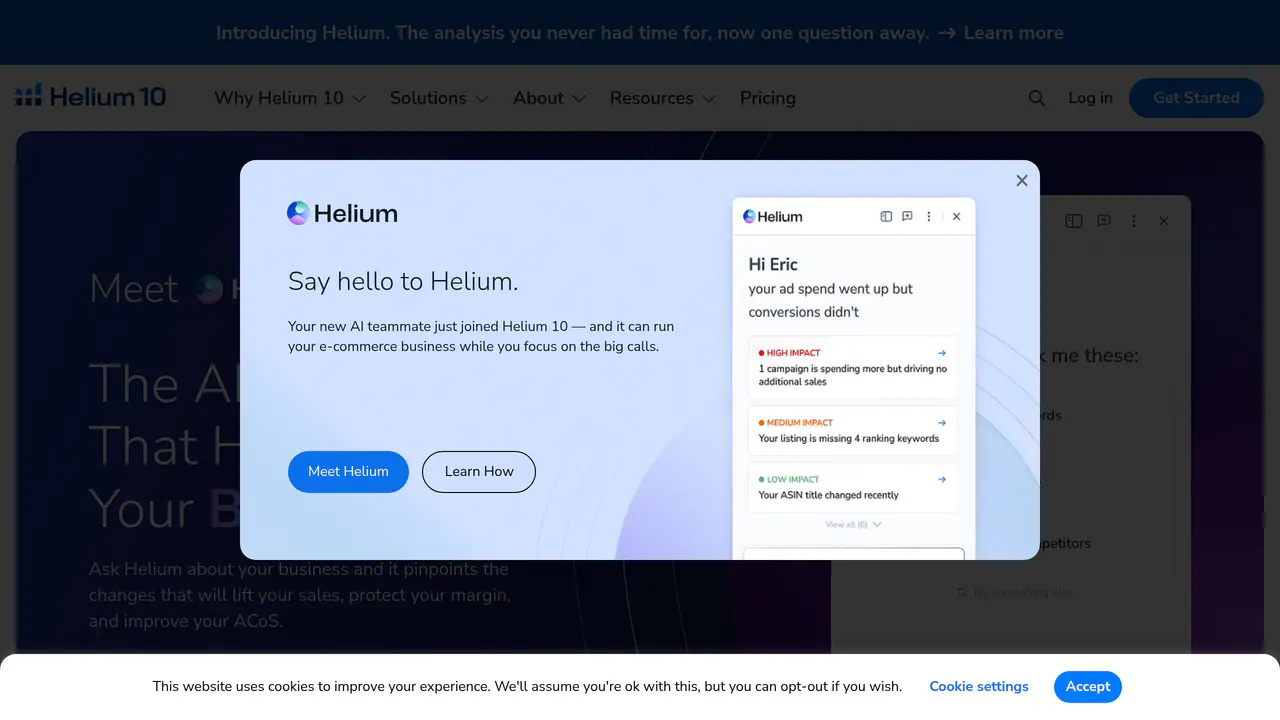The height and width of the screenshot is (720, 1280).
Task: Expand View all (6) in Hi Eric card
Action: click(853, 524)
